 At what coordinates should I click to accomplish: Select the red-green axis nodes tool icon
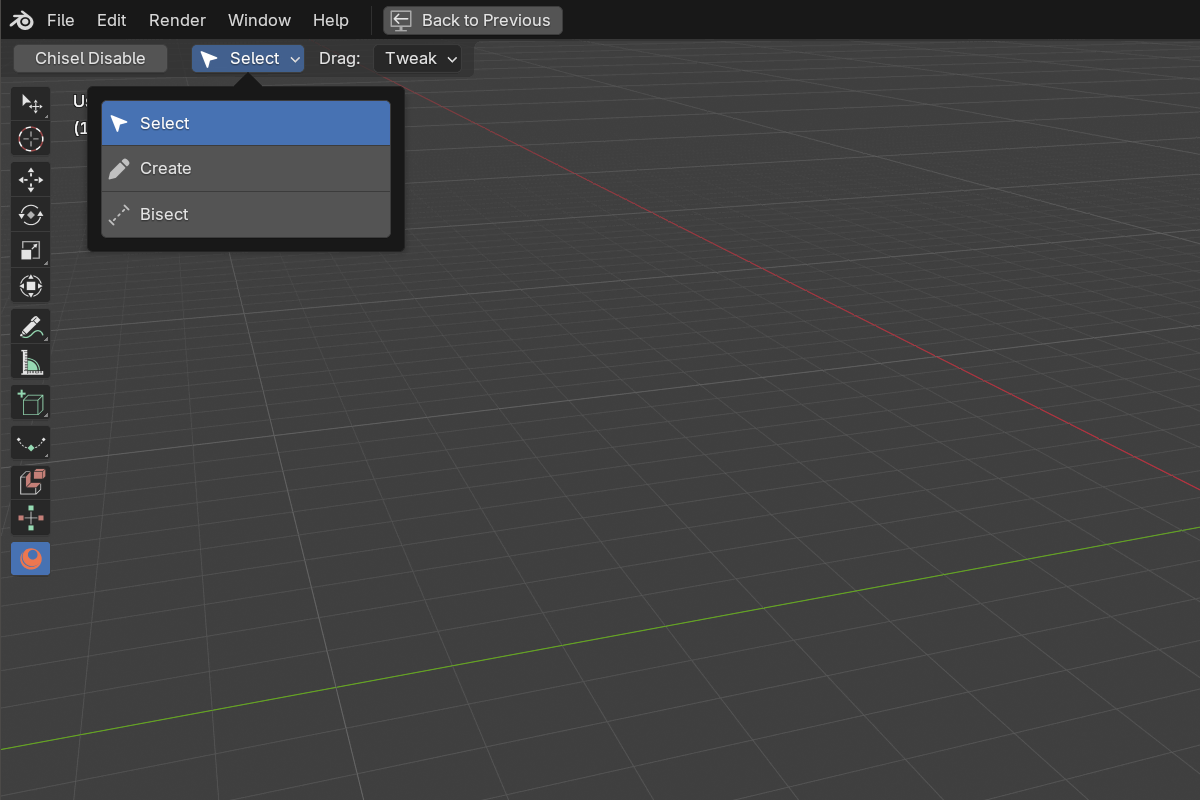31,517
